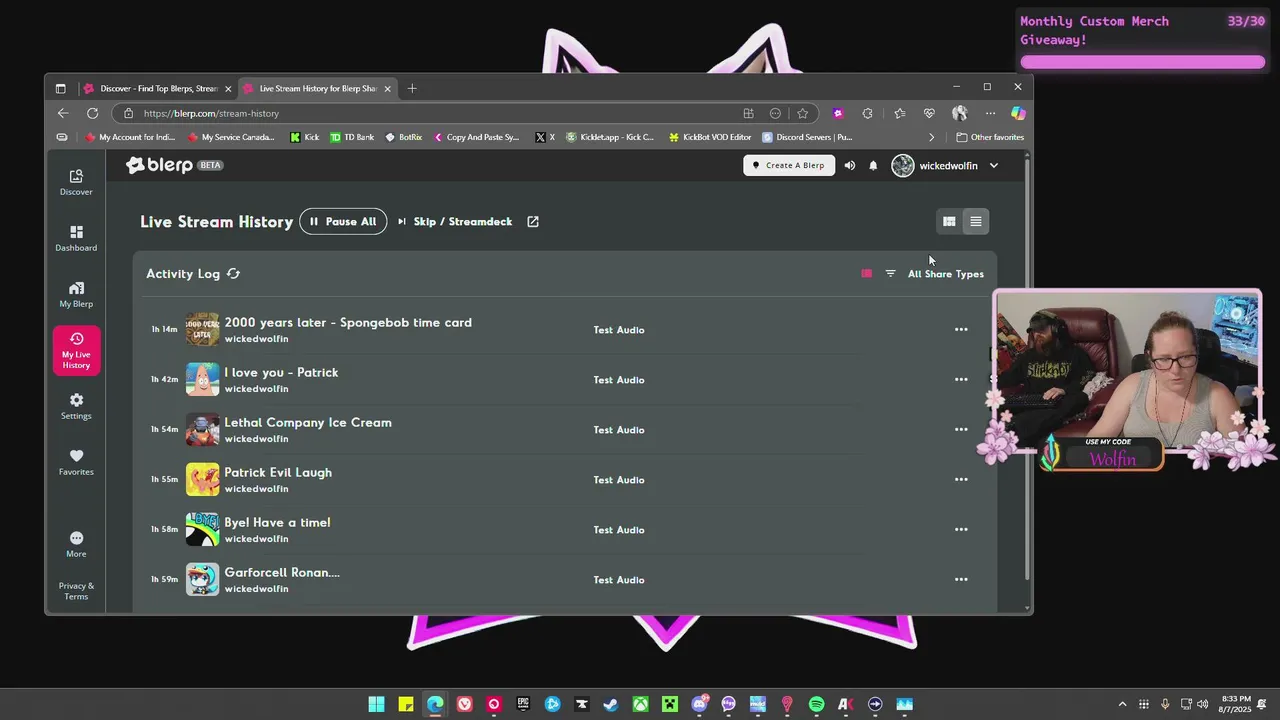This screenshot has width=1280, height=720.
Task: Open the Discover sidebar item
Action: tap(76, 182)
